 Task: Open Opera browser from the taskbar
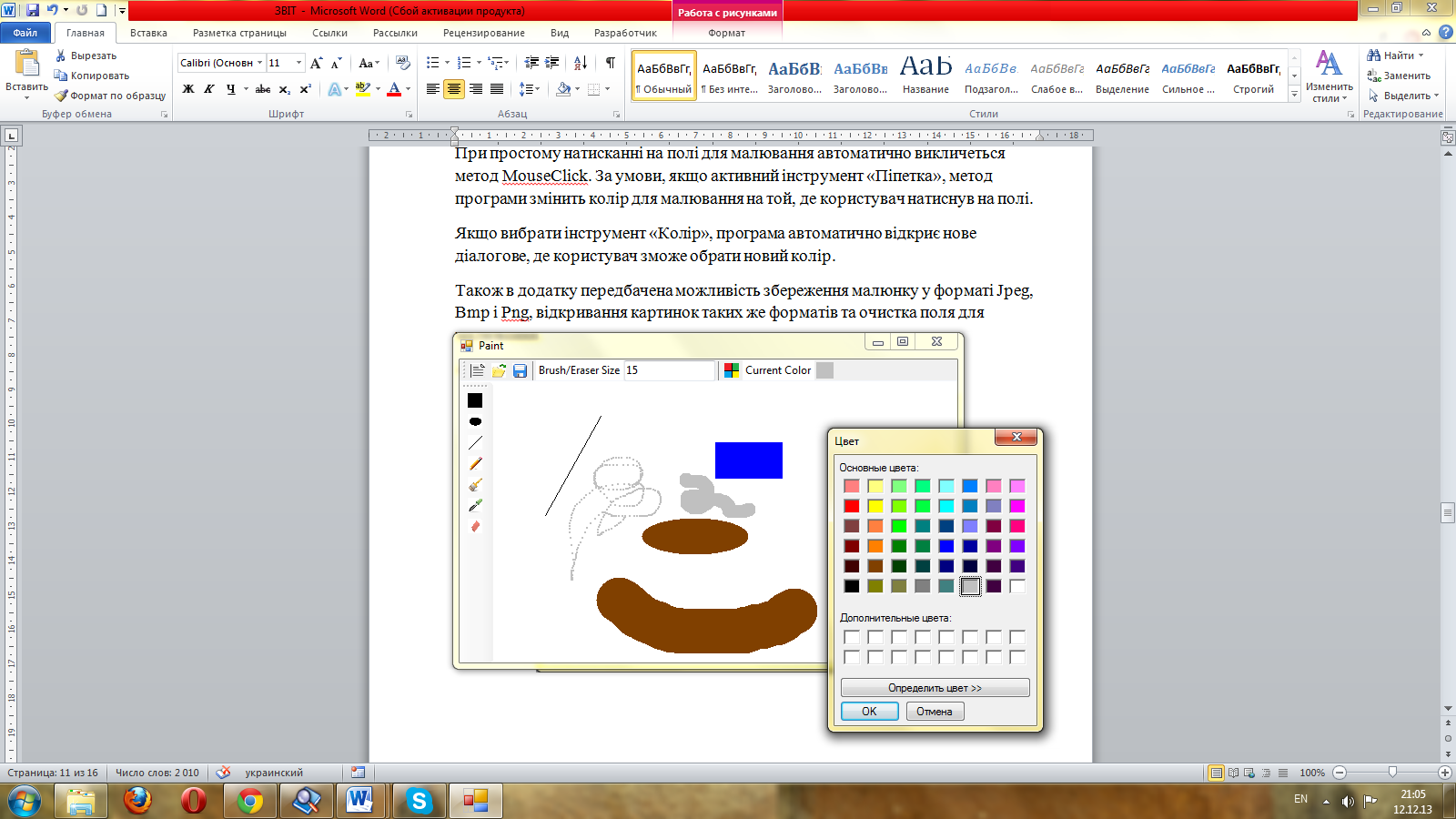click(x=194, y=801)
